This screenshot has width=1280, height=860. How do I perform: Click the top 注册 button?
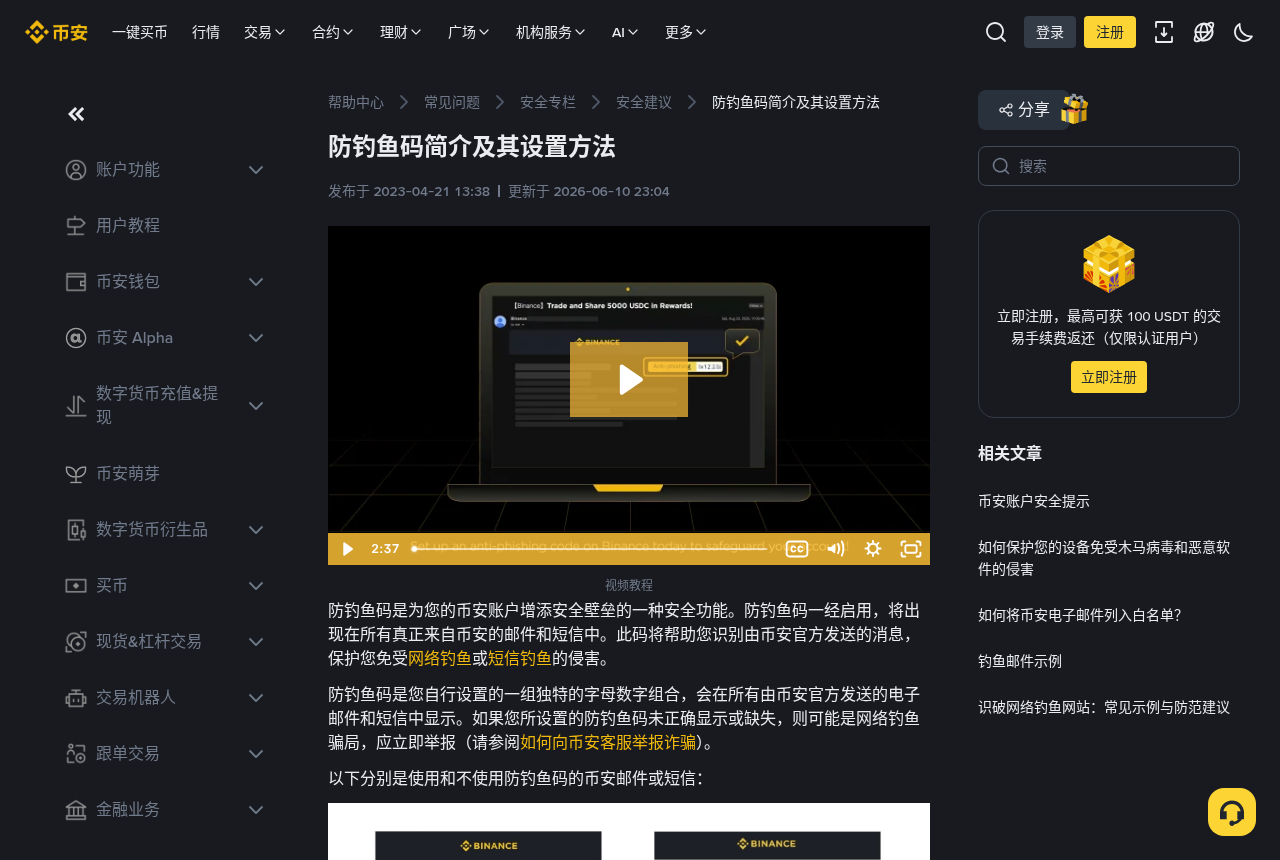coord(1110,32)
